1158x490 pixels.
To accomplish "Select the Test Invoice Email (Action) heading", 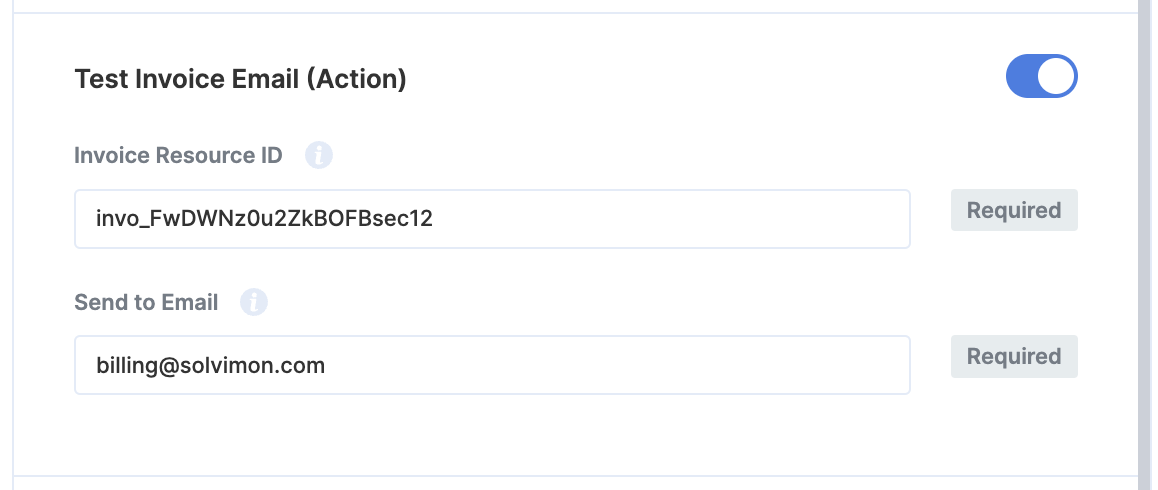I will (x=240, y=79).
